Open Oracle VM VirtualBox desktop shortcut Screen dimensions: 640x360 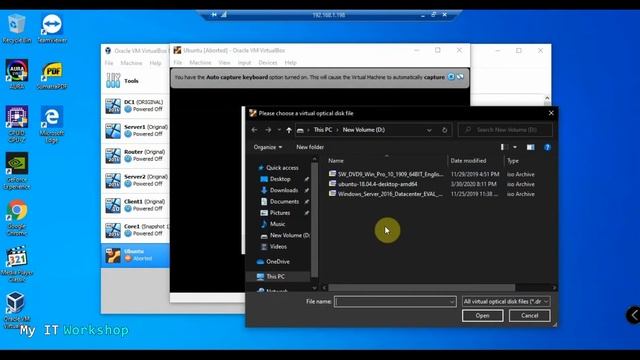17,310
